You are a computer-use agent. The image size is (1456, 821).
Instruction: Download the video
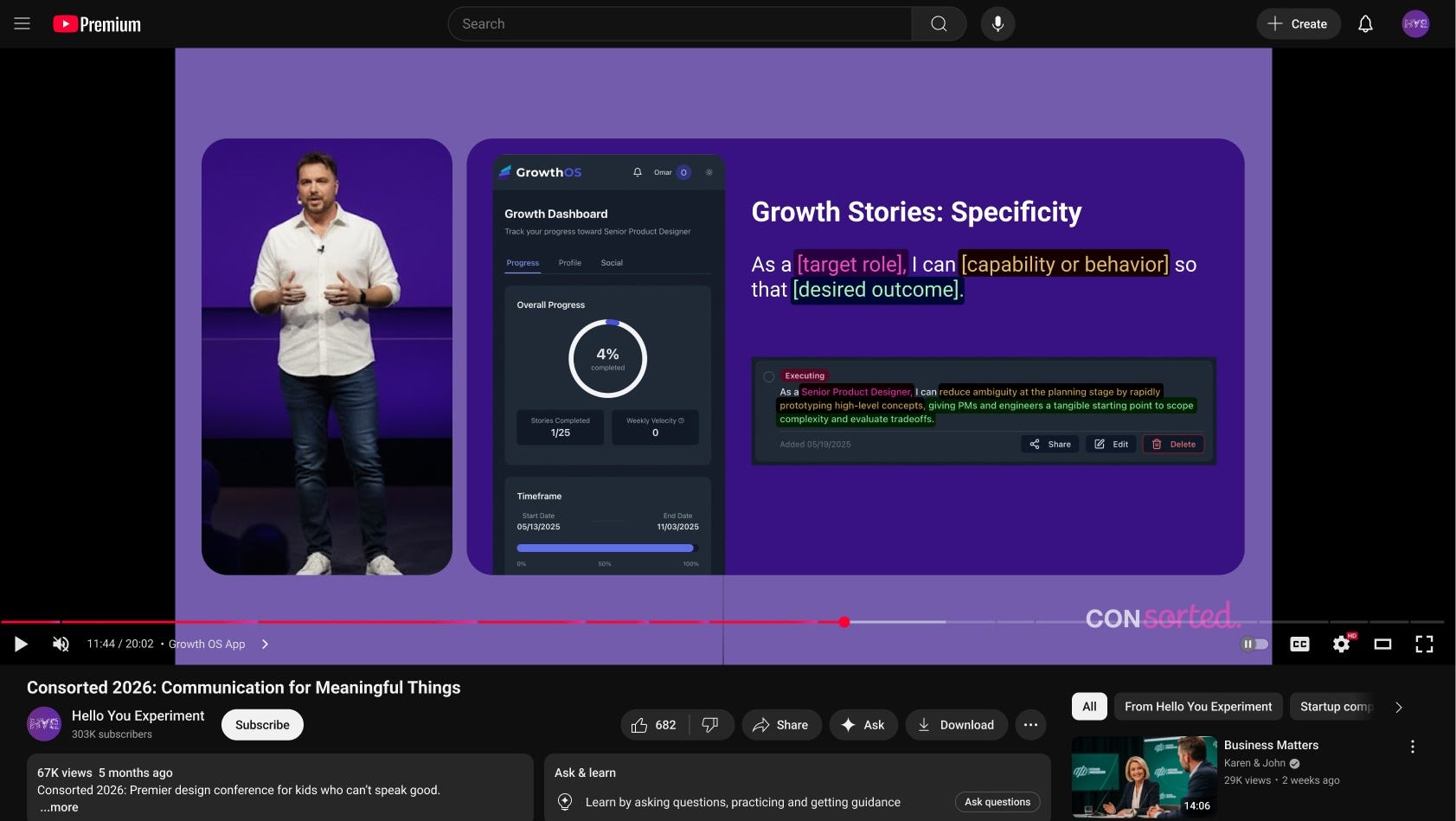pyautogui.click(x=956, y=725)
